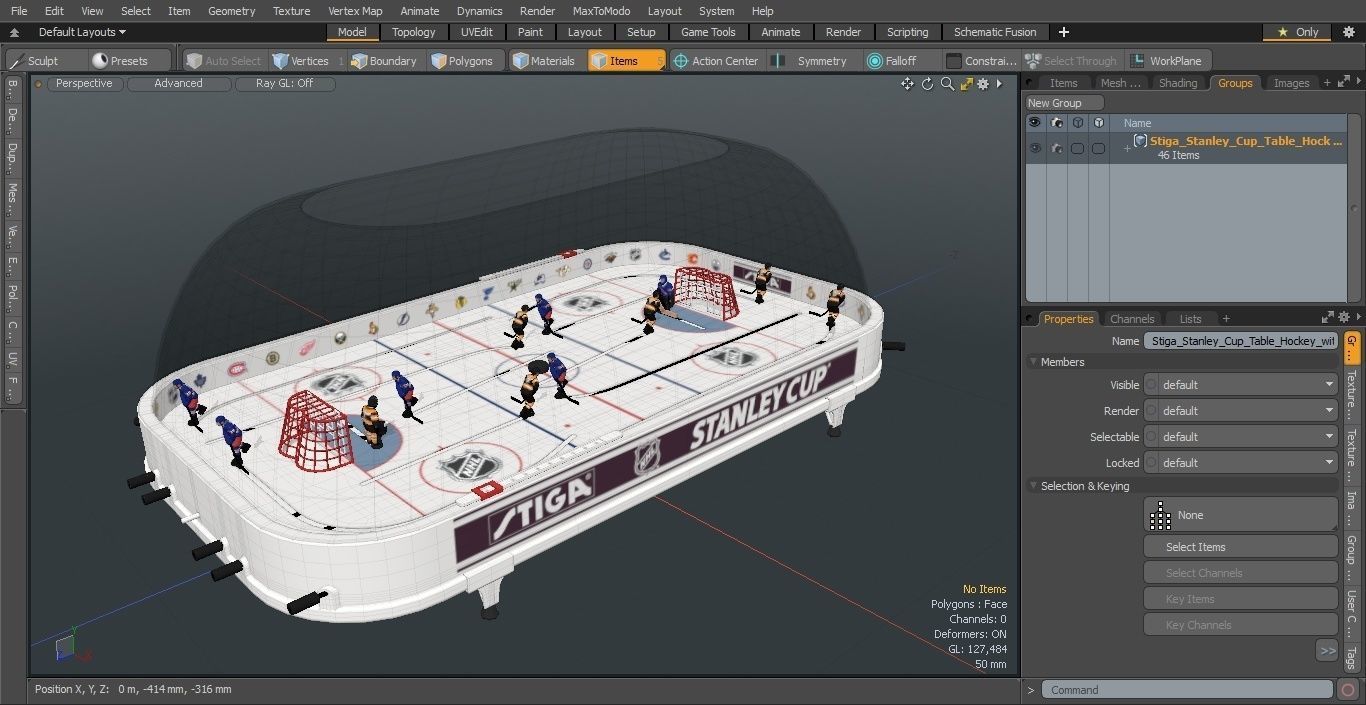Open the Default Layouts dropdown
Viewport: 1366px width, 705px height.
pos(82,32)
